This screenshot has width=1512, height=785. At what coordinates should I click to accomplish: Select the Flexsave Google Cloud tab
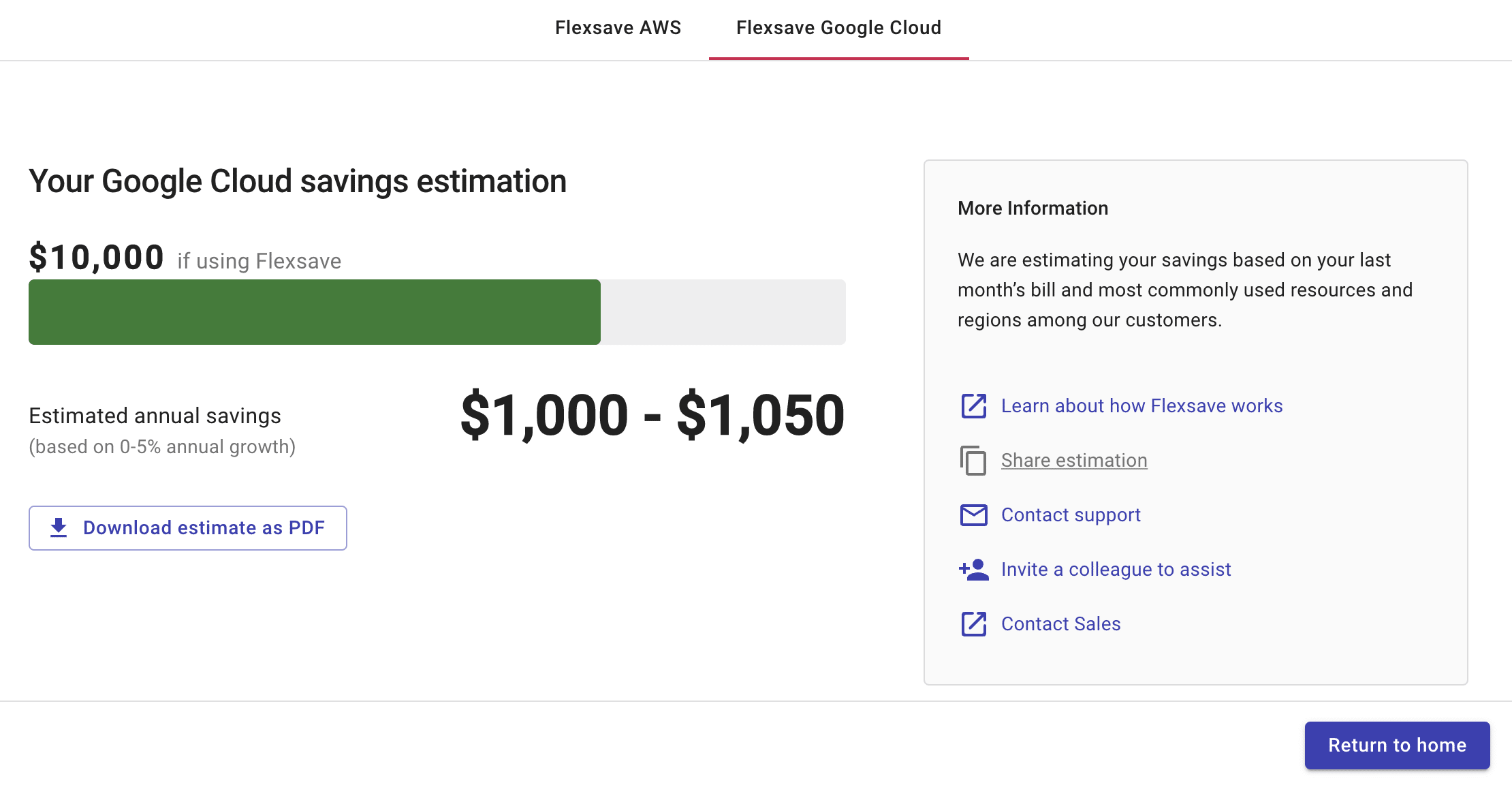pos(838,28)
